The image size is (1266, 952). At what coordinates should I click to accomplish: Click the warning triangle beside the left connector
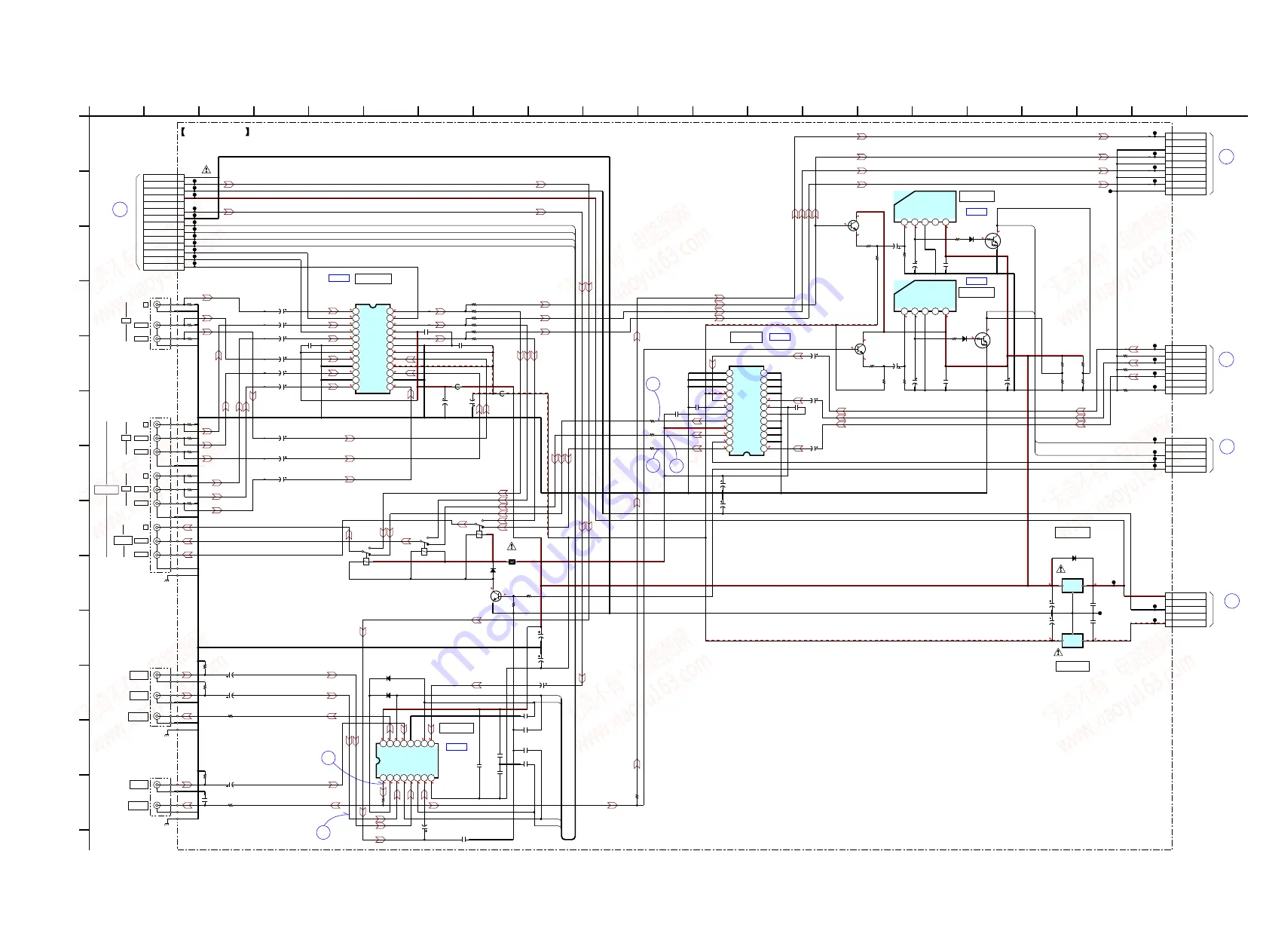[x=206, y=170]
